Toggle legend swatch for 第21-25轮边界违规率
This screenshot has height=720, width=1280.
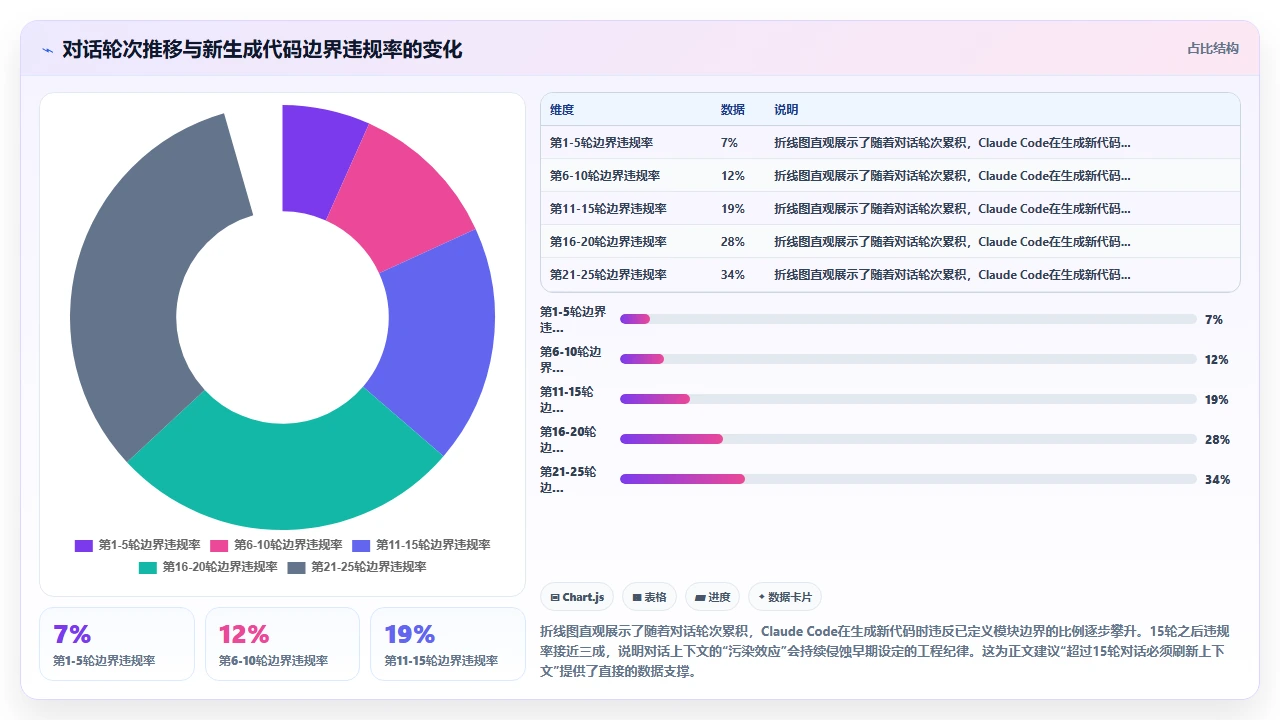point(296,567)
